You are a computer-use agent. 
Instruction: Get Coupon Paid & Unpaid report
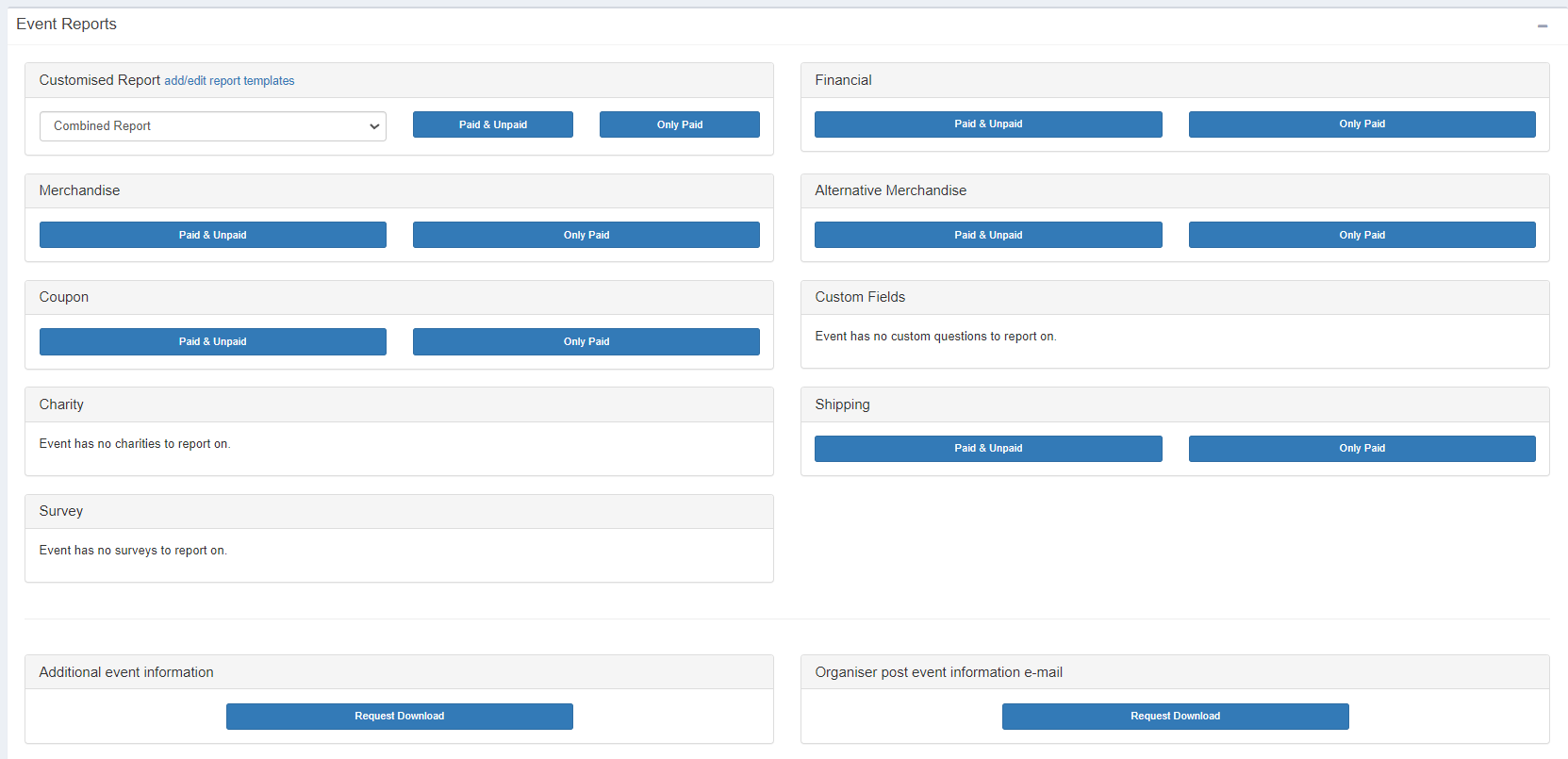click(x=213, y=341)
